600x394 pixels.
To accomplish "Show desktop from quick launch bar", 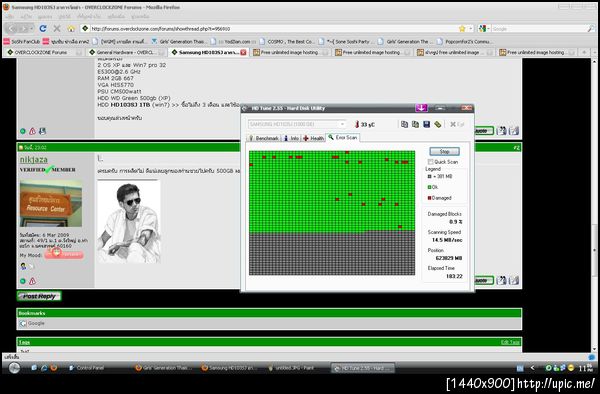I will coord(34,368).
